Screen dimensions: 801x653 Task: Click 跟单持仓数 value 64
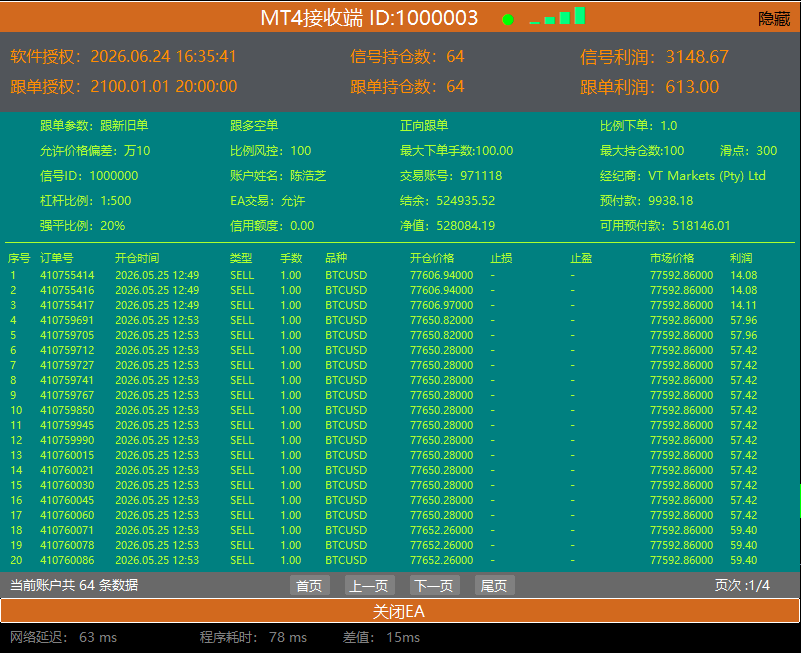[455, 86]
